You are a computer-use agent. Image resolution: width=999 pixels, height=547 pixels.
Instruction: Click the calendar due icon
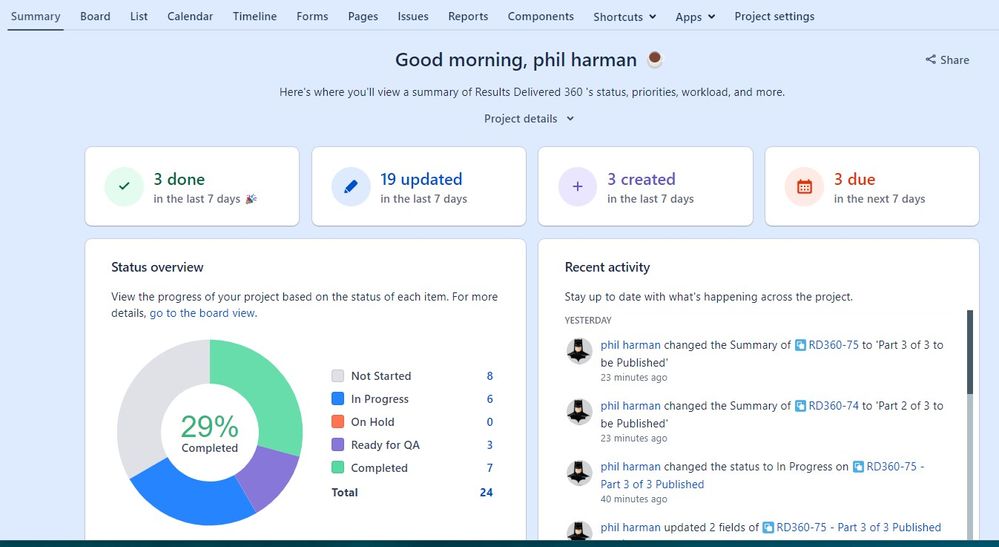(x=805, y=187)
